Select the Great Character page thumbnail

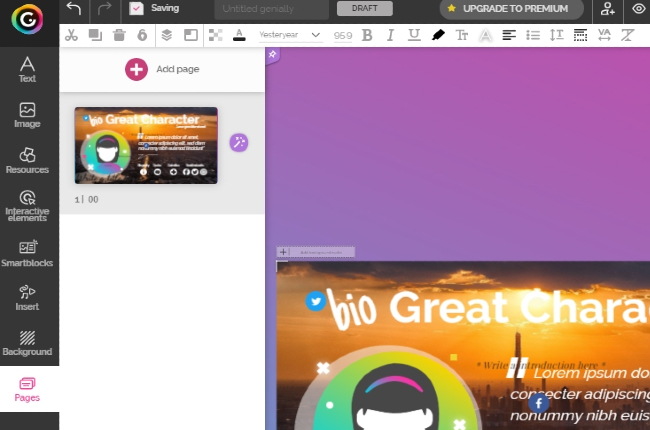pos(146,146)
